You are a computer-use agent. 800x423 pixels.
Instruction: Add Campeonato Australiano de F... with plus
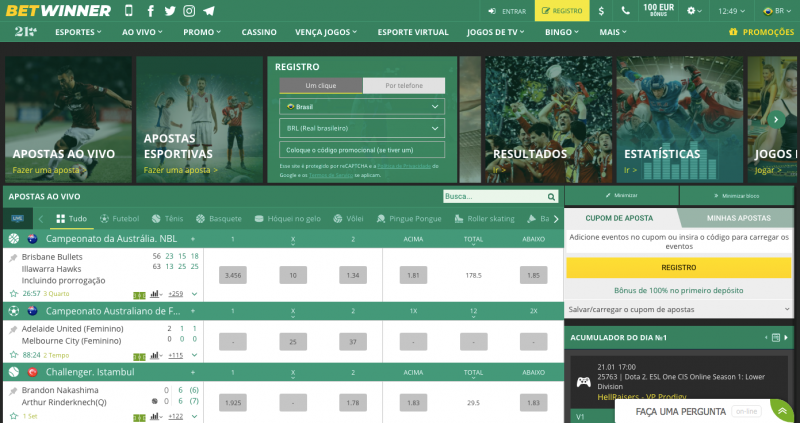(x=193, y=311)
